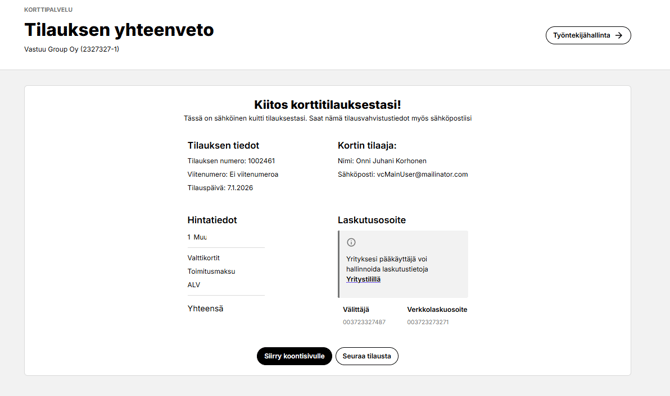Viewport: 670px width, 396px height.
Task: Click 'Kortin tilaaja:' section heading
Action: [x=367, y=146]
